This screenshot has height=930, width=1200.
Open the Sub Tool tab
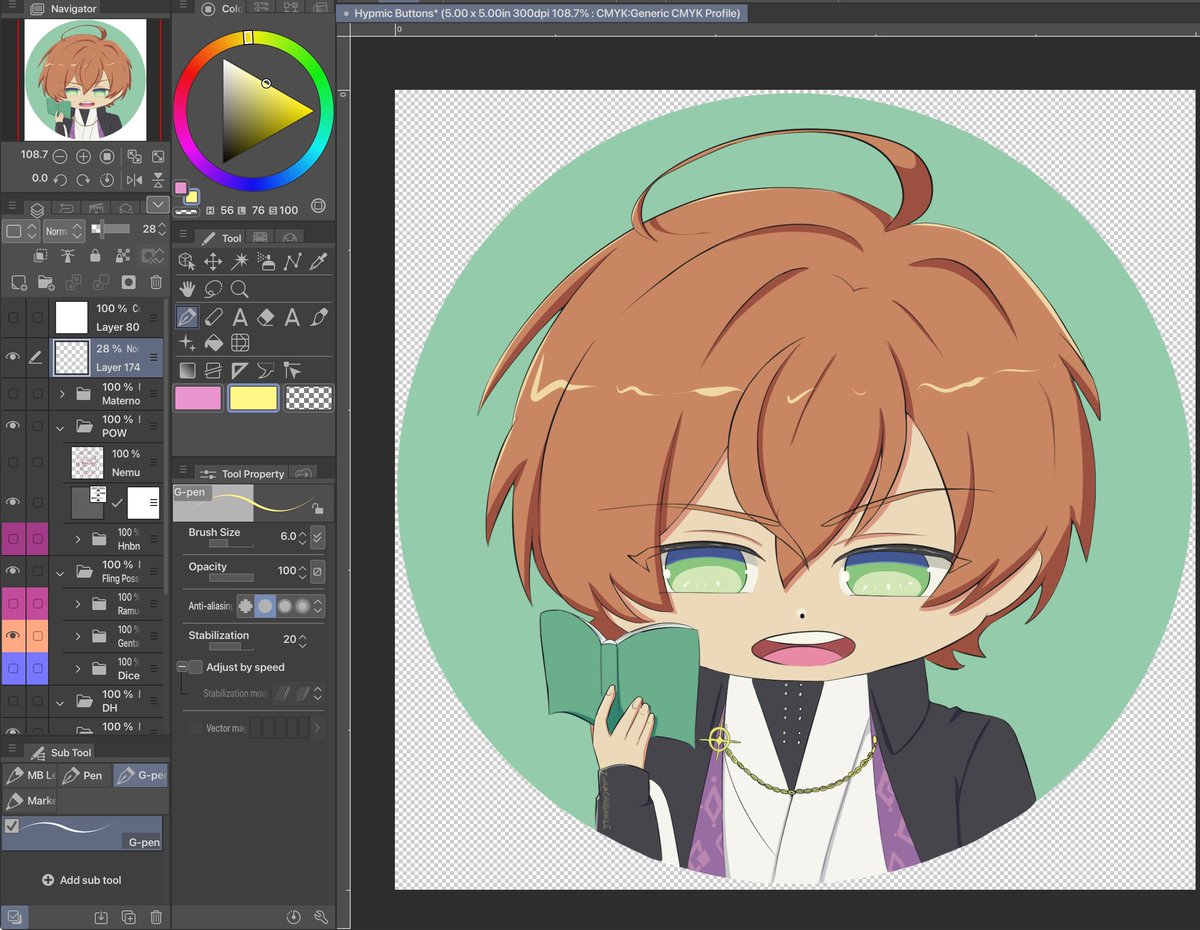click(x=61, y=752)
